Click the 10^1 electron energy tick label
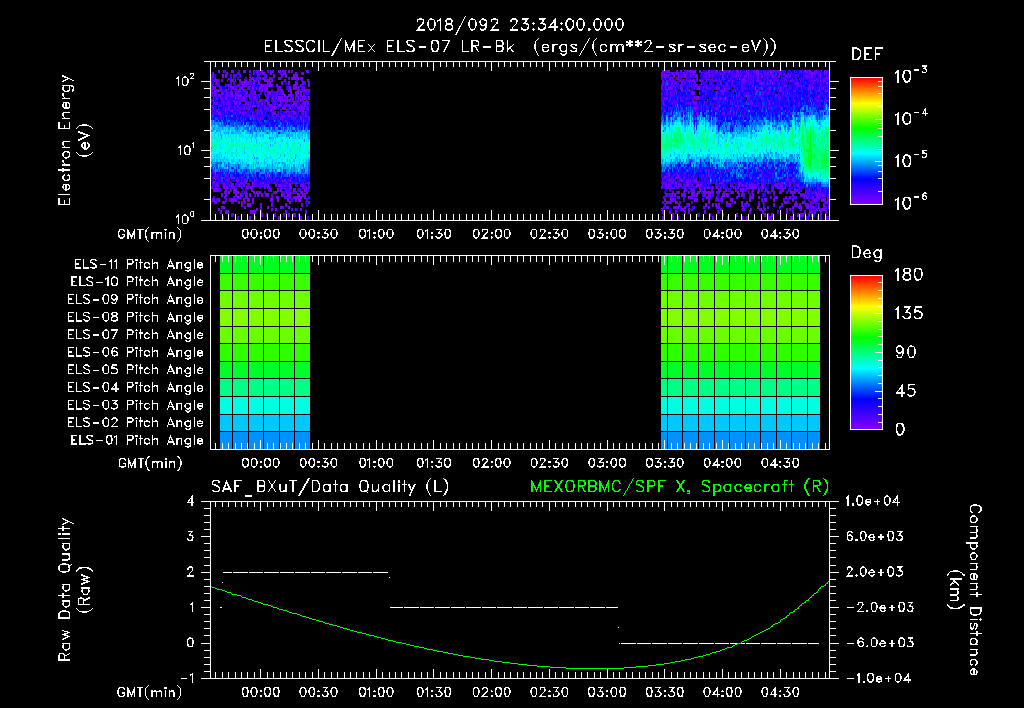The image size is (1024, 708). coord(185,149)
